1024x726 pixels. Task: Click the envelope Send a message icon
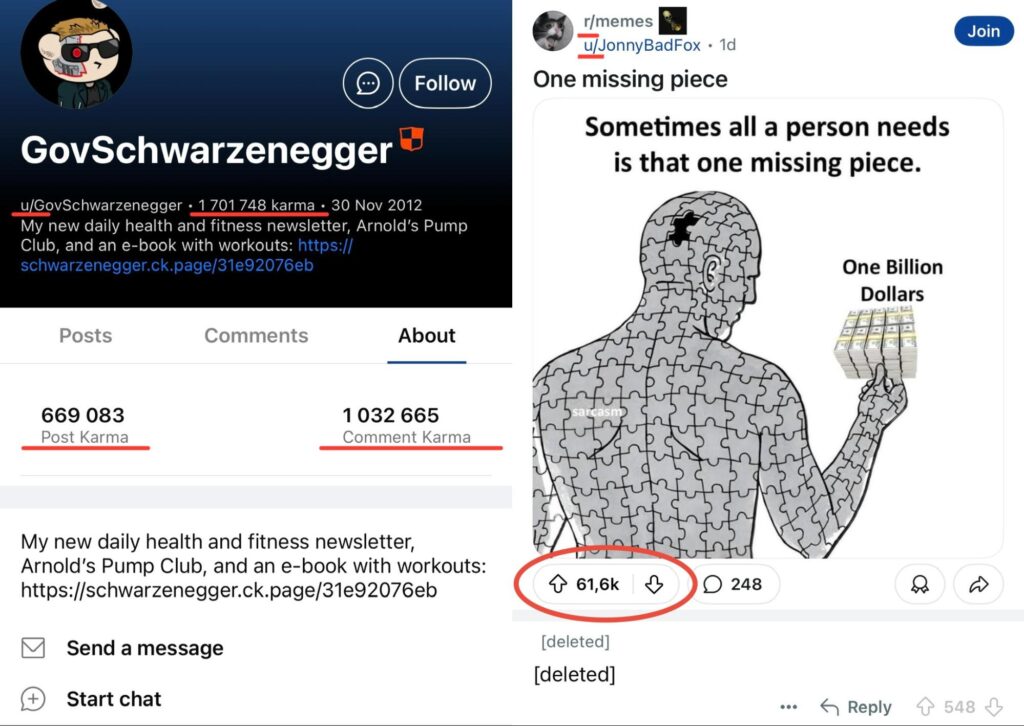pos(33,648)
